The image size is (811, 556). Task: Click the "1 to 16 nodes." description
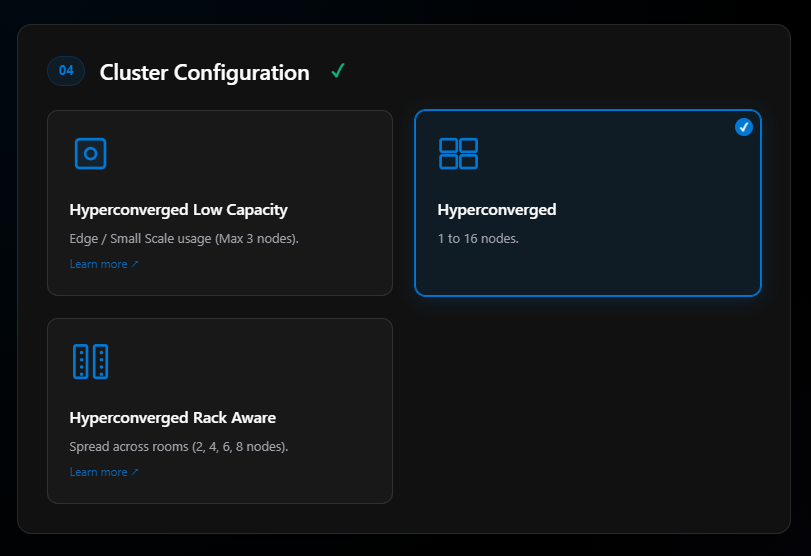478,239
